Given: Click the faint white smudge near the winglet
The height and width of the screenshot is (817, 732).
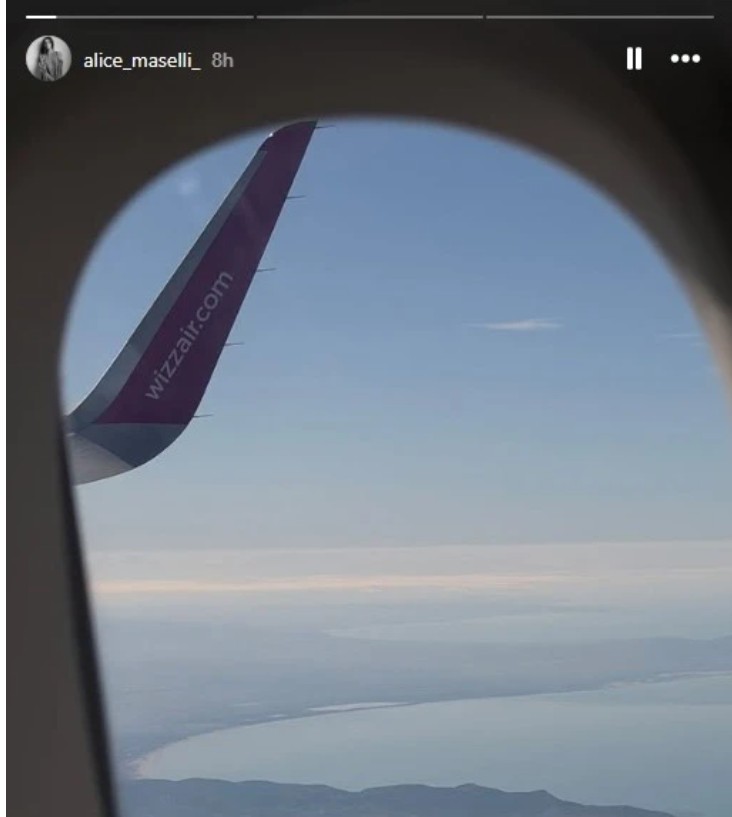Looking at the screenshot, I should [188, 182].
